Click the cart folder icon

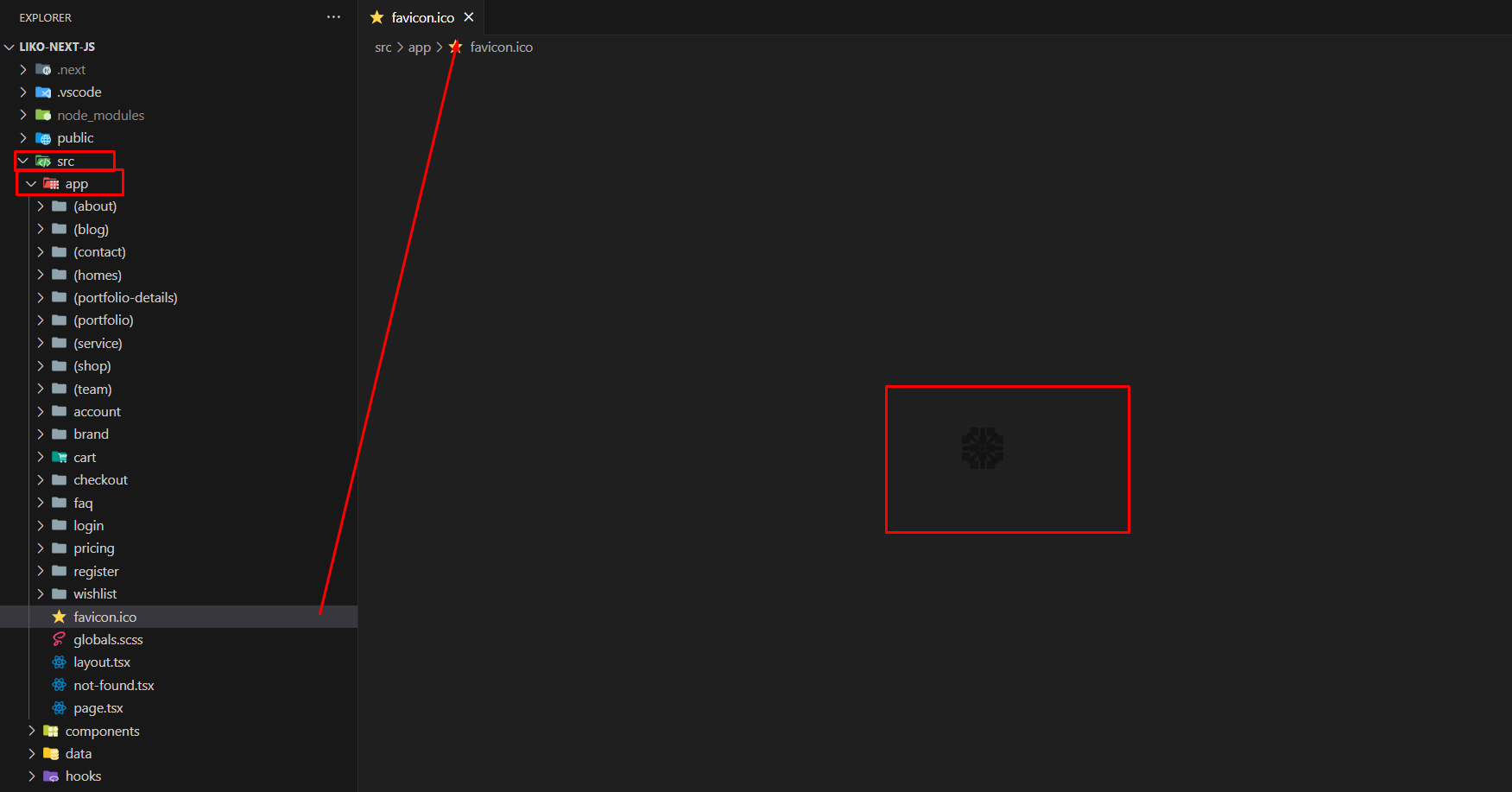pyautogui.click(x=59, y=457)
